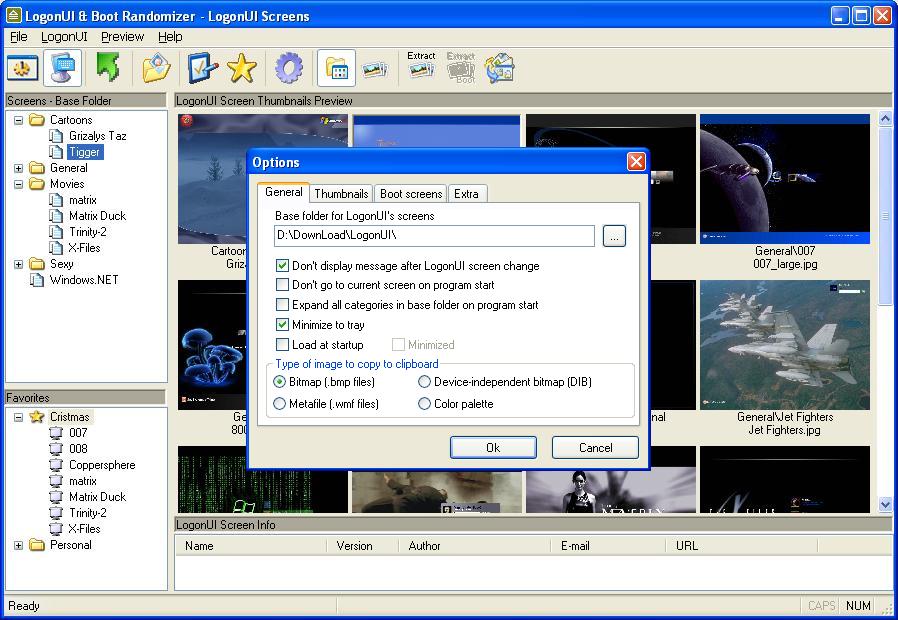Select X-Files under the Movies folder
Viewport: 898px width, 620px height.
click(x=84, y=248)
